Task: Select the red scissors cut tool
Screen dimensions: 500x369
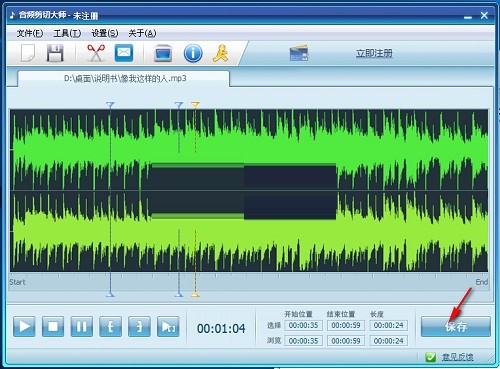Action: (96, 53)
